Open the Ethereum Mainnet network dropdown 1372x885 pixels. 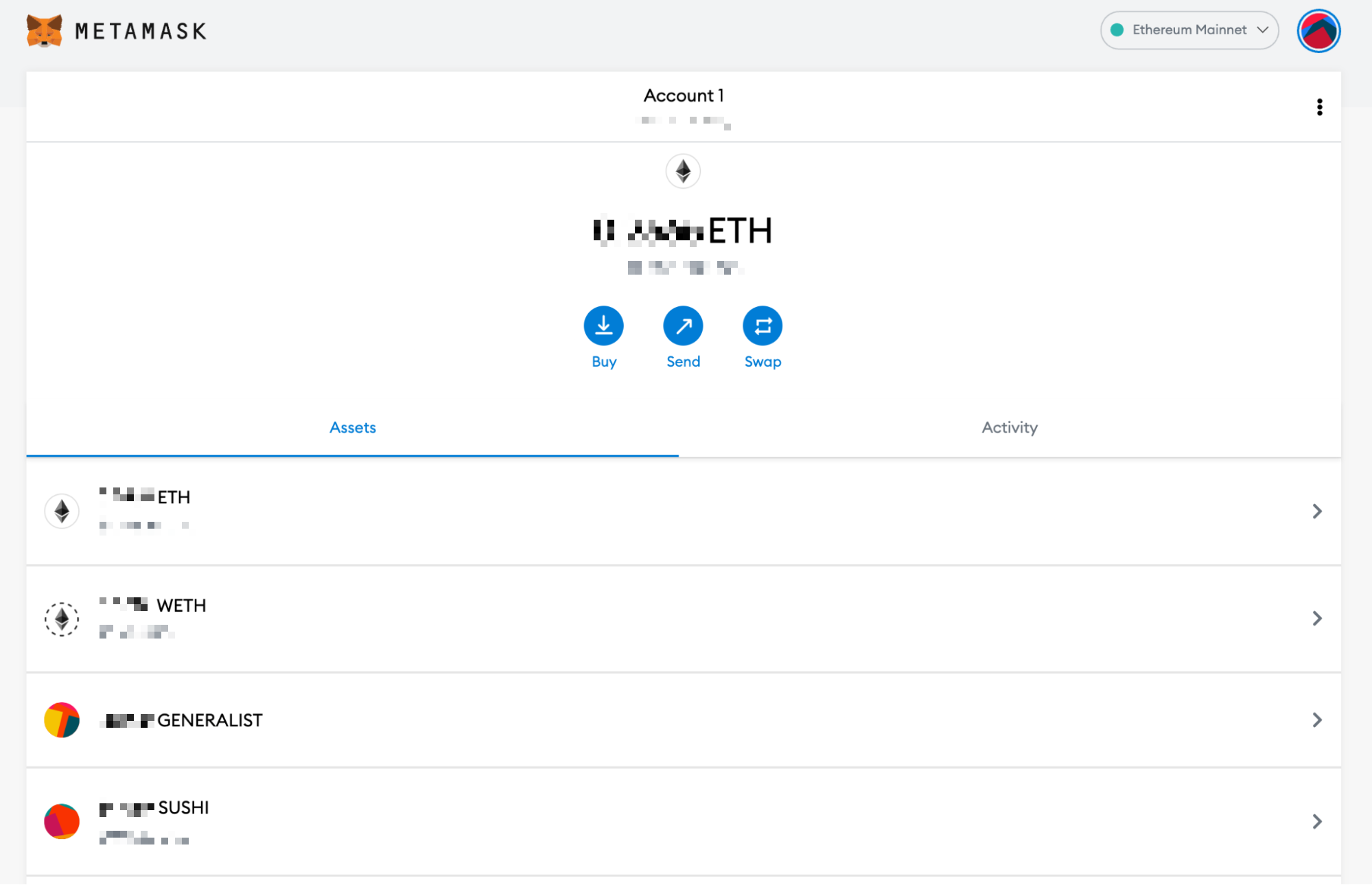coord(1189,30)
